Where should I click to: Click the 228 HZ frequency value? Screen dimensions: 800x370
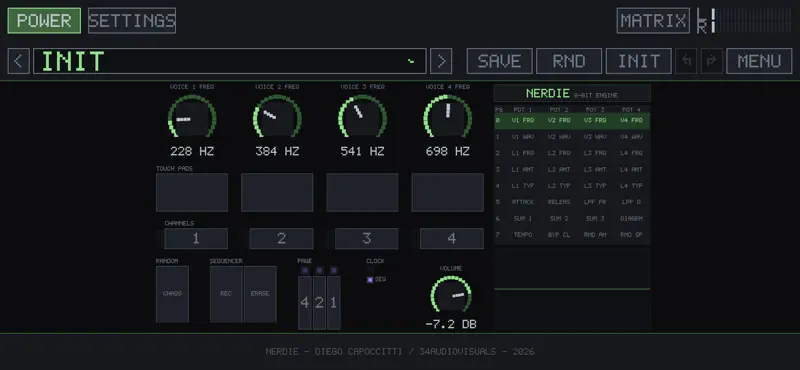192,152
